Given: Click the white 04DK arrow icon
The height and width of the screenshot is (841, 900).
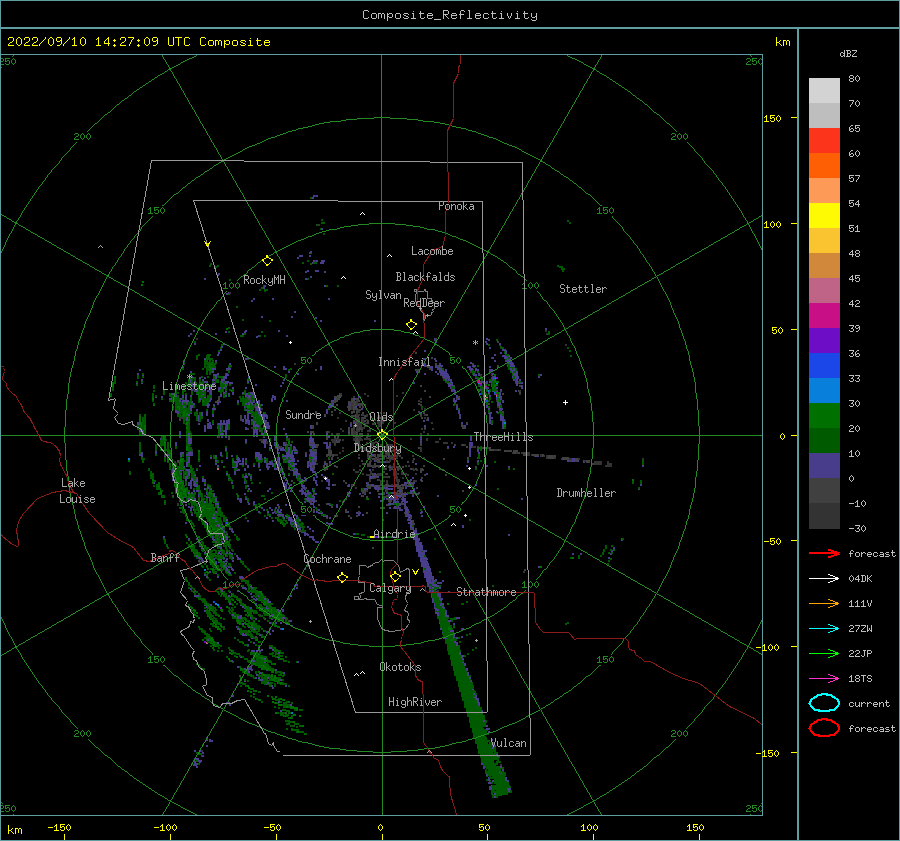Looking at the screenshot, I should [824, 579].
